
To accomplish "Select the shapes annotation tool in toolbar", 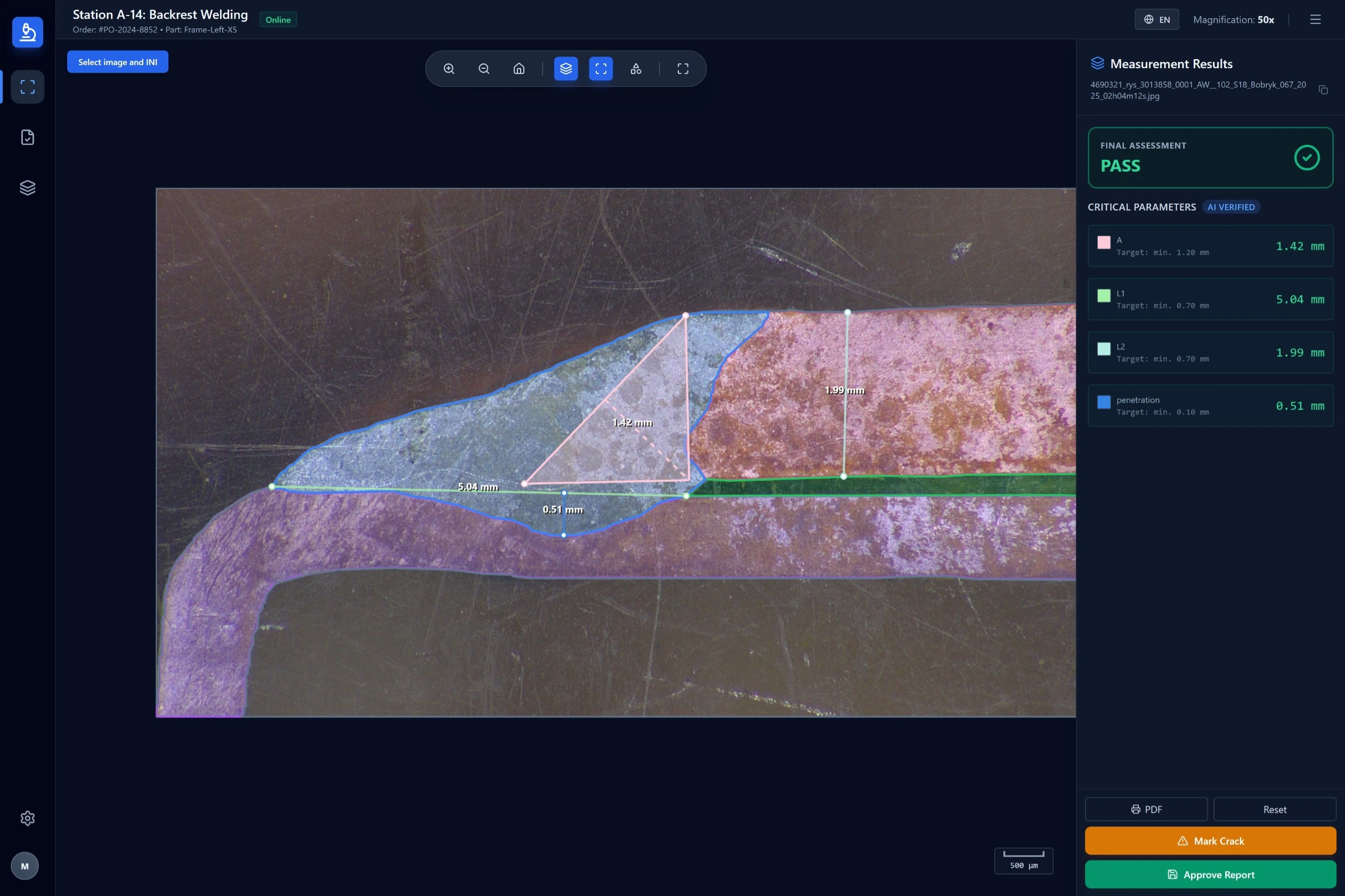I will [636, 68].
